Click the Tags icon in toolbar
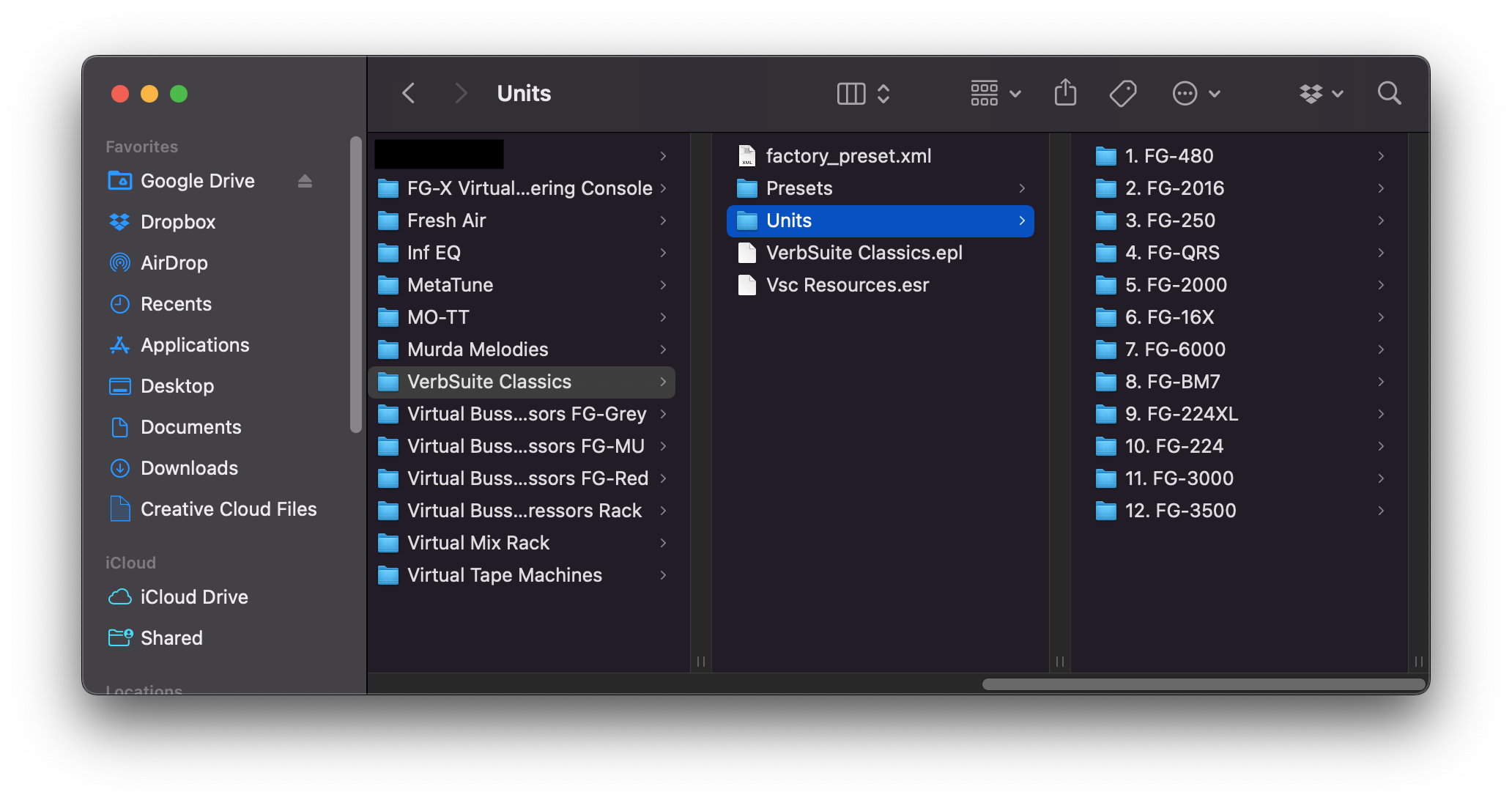Screen dimensions: 1512x803 (1122, 94)
